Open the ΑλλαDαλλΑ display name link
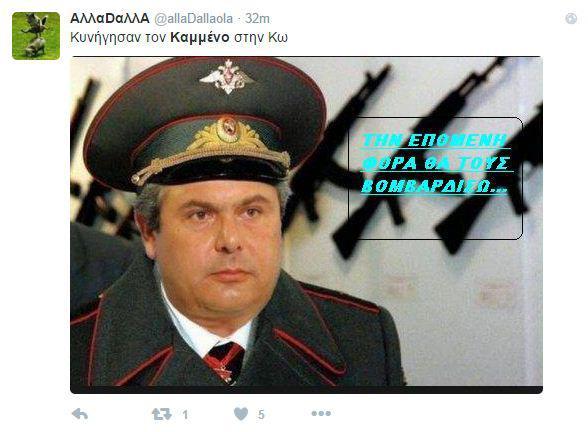The width and height of the screenshot is (588, 432). [x=110, y=18]
